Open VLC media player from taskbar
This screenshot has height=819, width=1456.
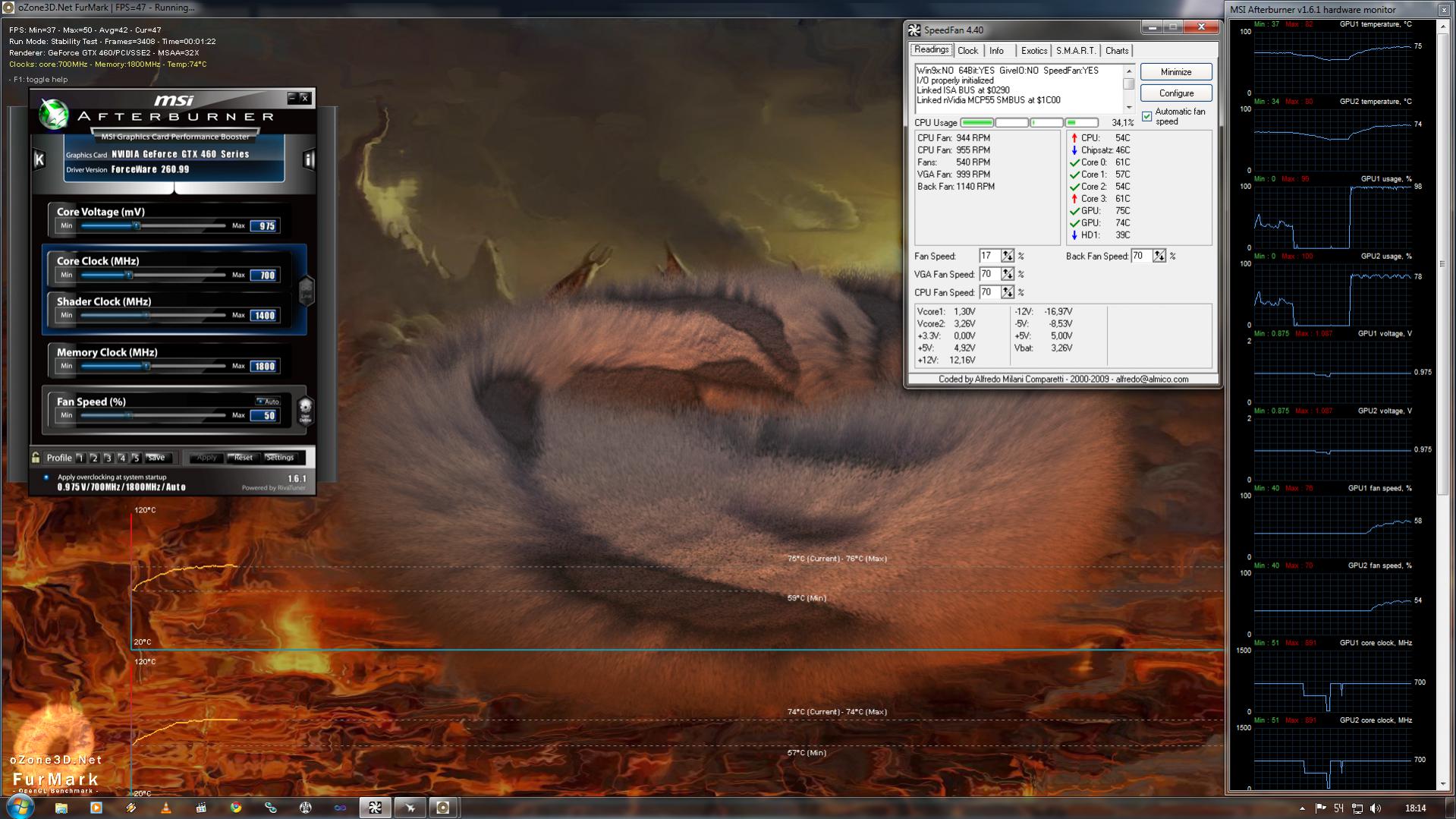165,808
